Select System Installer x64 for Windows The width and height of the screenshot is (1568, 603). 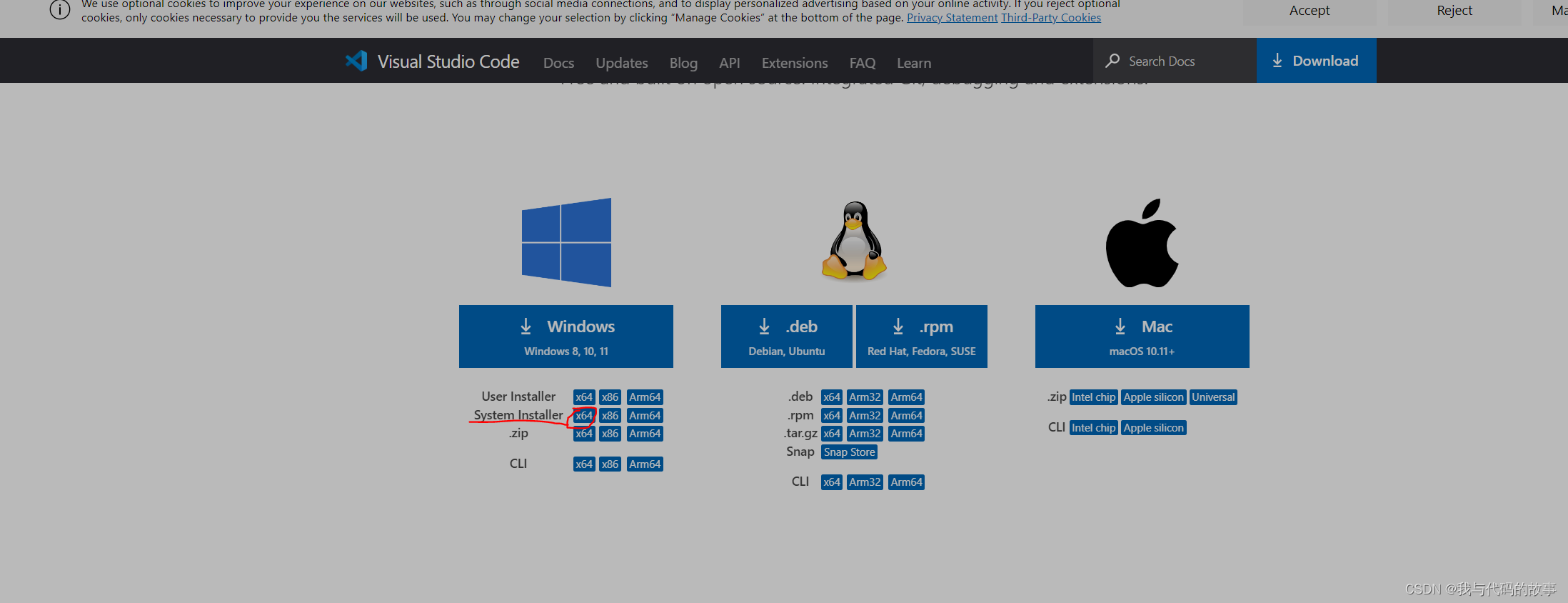click(584, 416)
